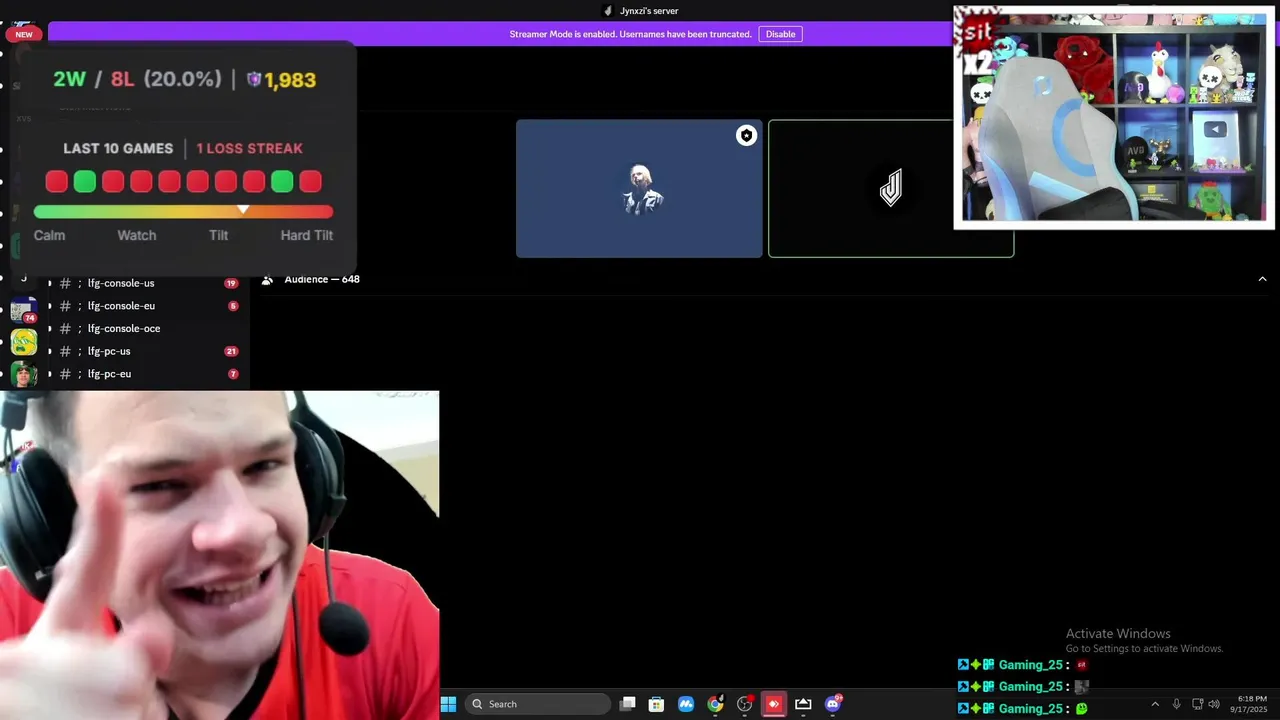Image resolution: width=1280 pixels, height=720 pixels.
Task: Click the Calm label on tilt meter
Action: (49, 235)
